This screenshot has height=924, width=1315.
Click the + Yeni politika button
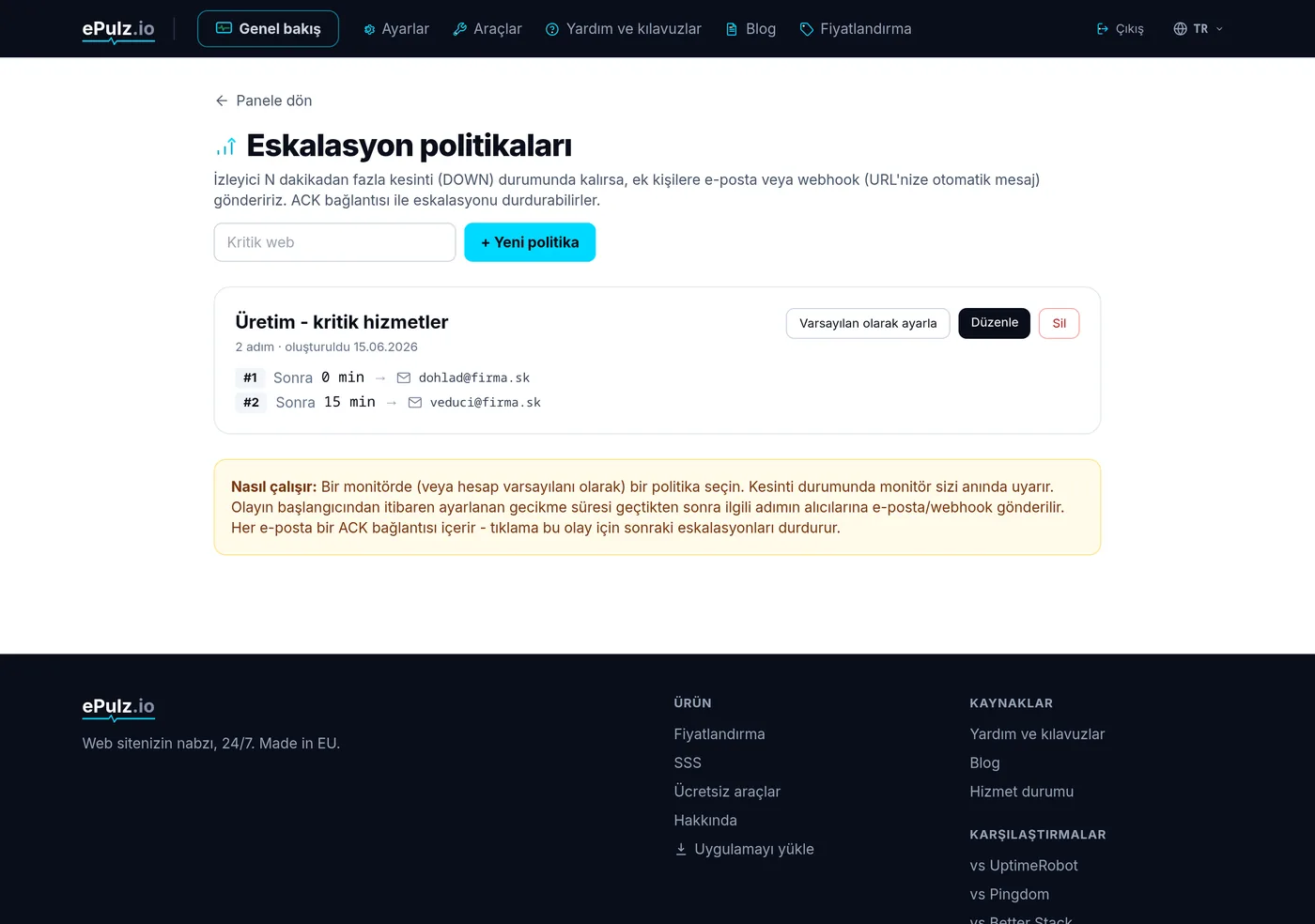pyautogui.click(x=530, y=242)
